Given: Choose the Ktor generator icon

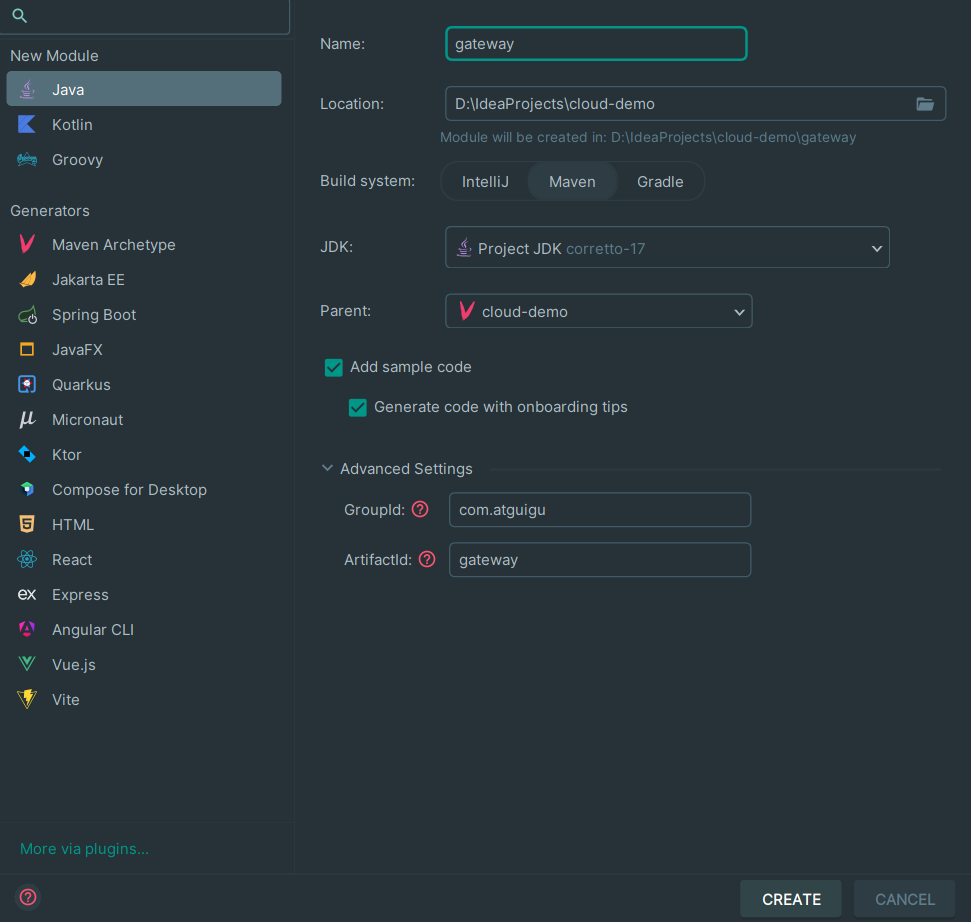Looking at the screenshot, I should pyautogui.click(x=27, y=454).
